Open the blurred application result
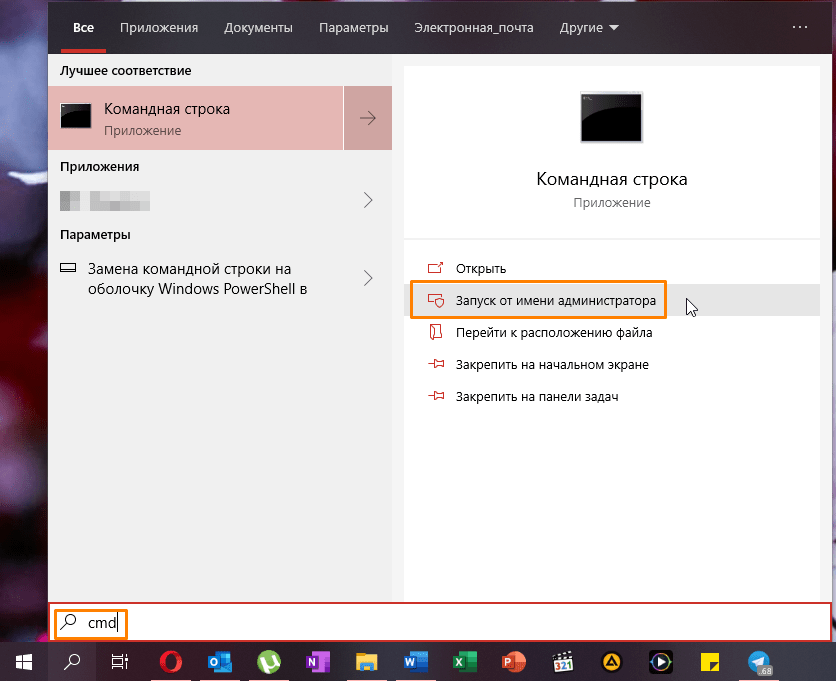 104,201
